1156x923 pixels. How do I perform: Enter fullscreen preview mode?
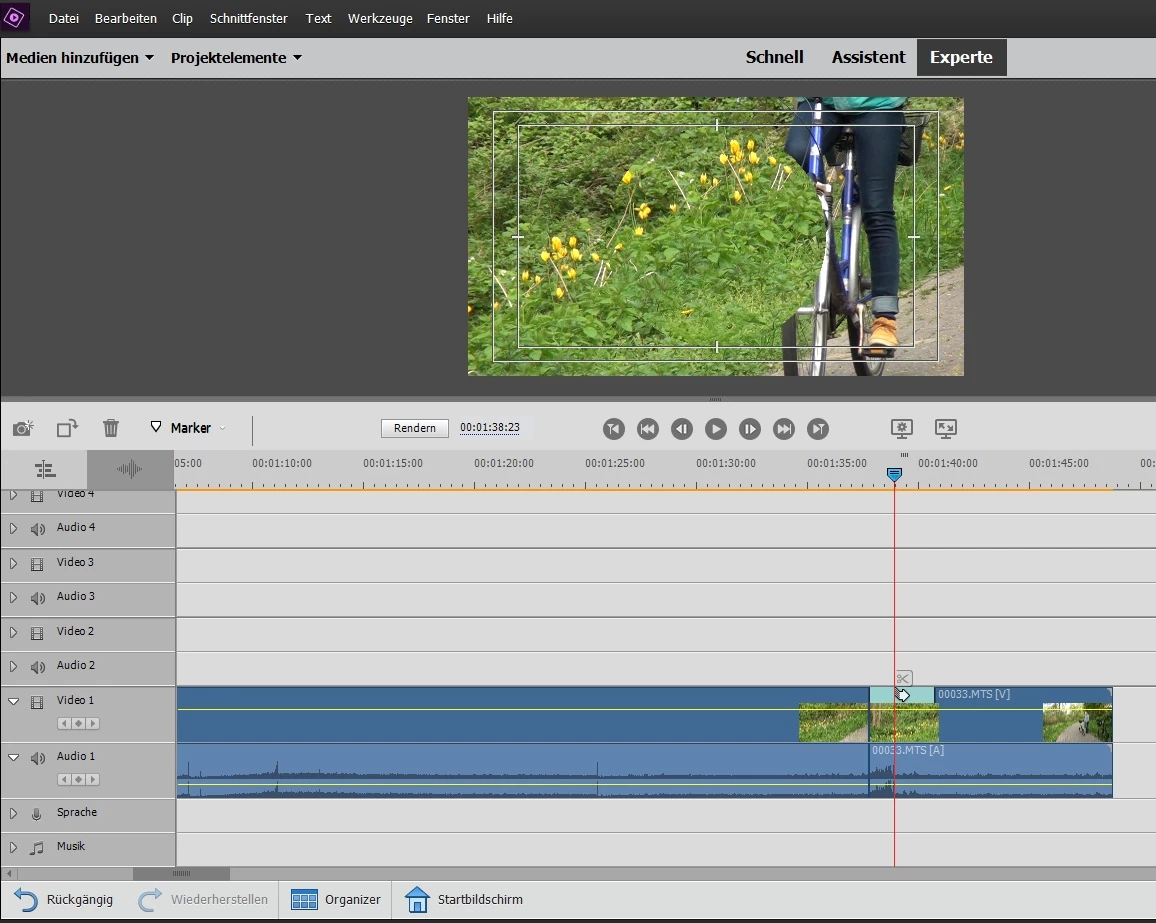(x=945, y=428)
